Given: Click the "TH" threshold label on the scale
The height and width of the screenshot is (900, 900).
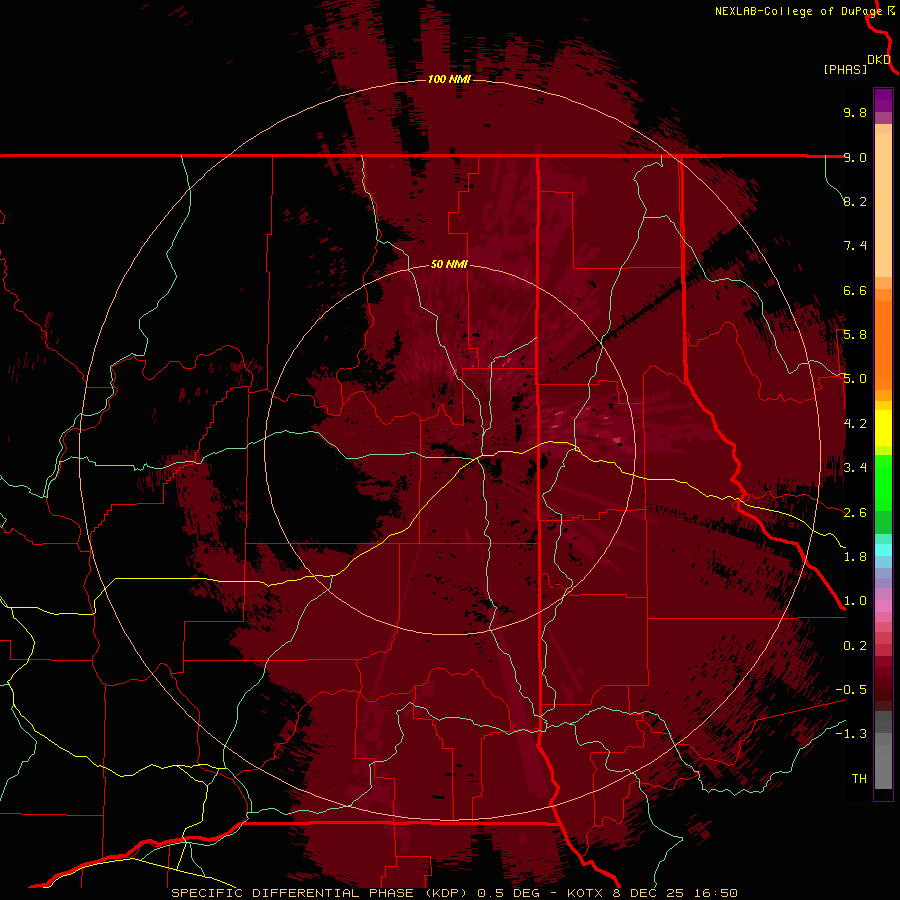Looking at the screenshot, I should pos(859,779).
